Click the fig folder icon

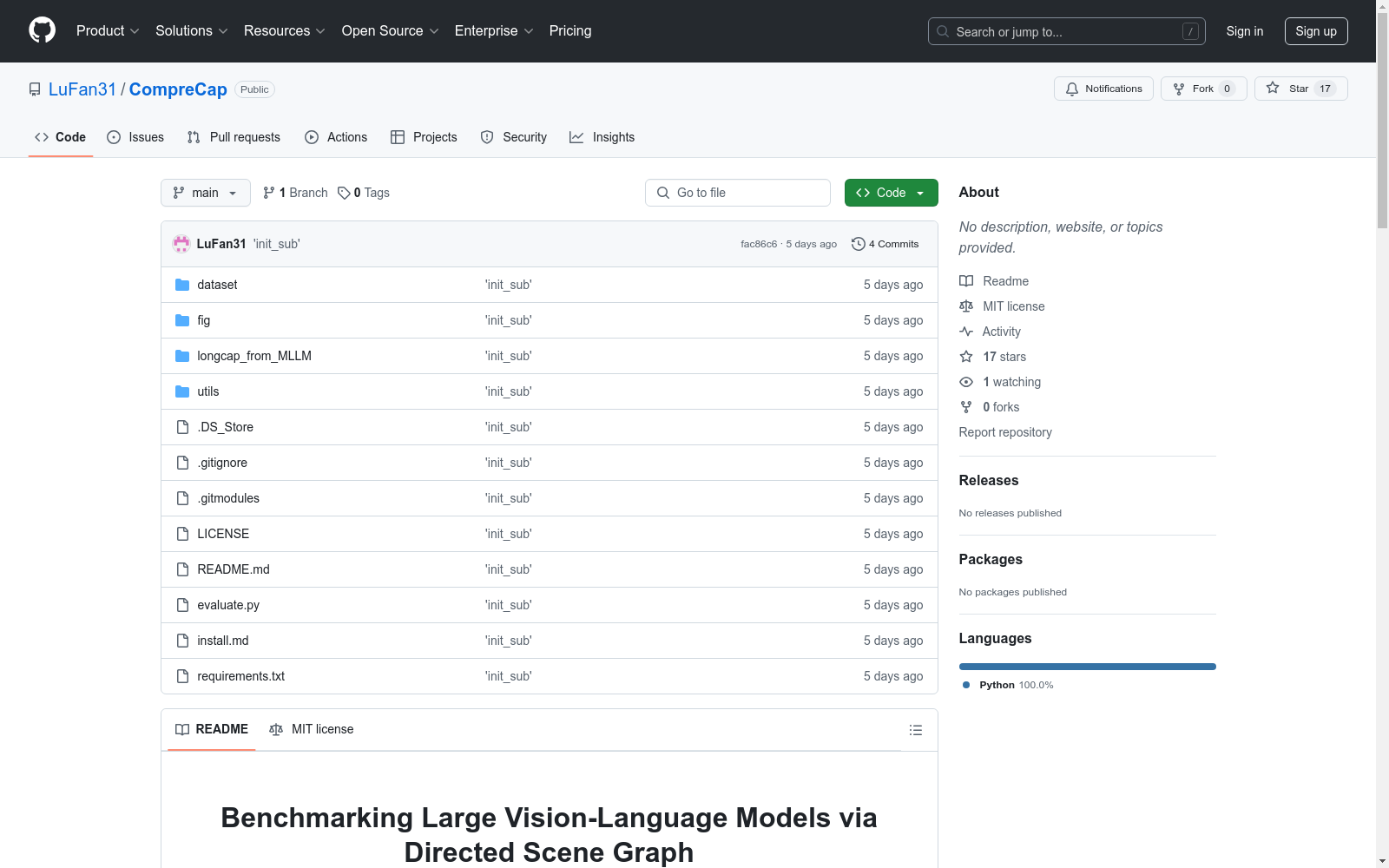point(182,320)
